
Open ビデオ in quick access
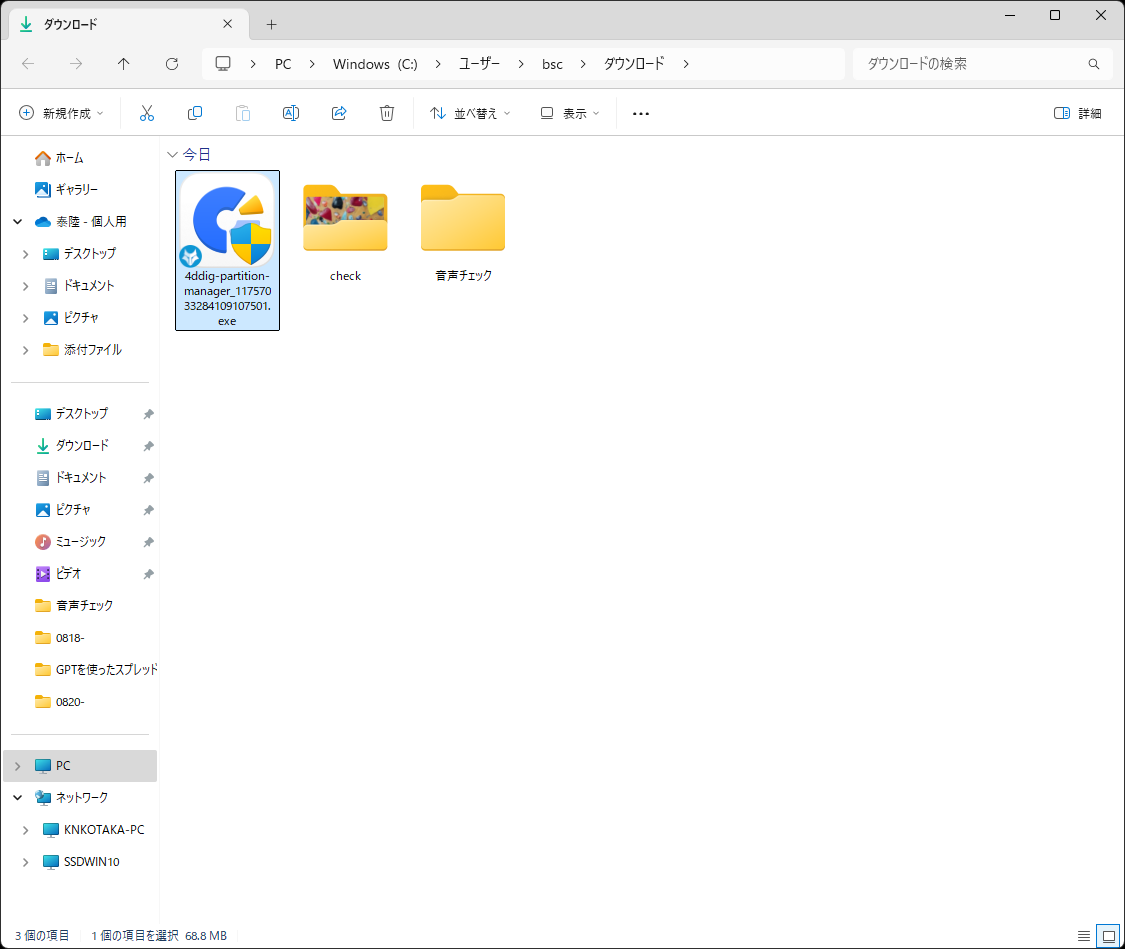(x=58, y=574)
